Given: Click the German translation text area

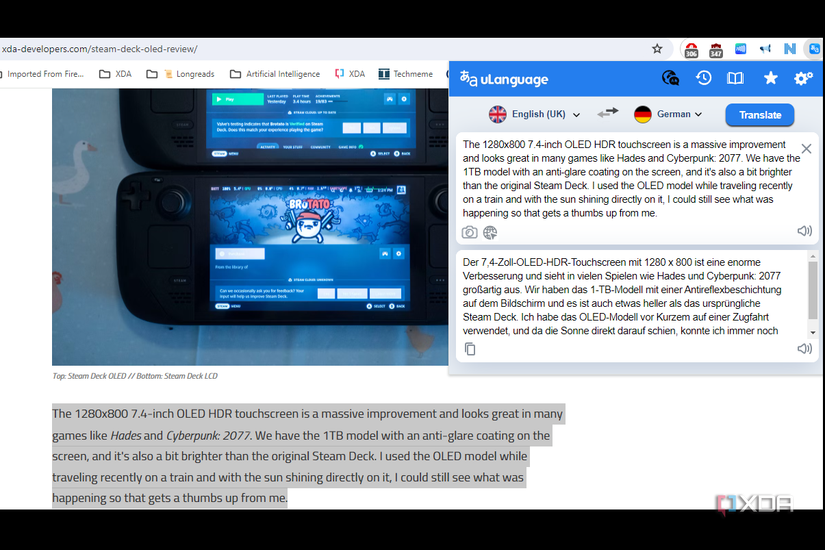Looking at the screenshot, I should pyautogui.click(x=631, y=296).
